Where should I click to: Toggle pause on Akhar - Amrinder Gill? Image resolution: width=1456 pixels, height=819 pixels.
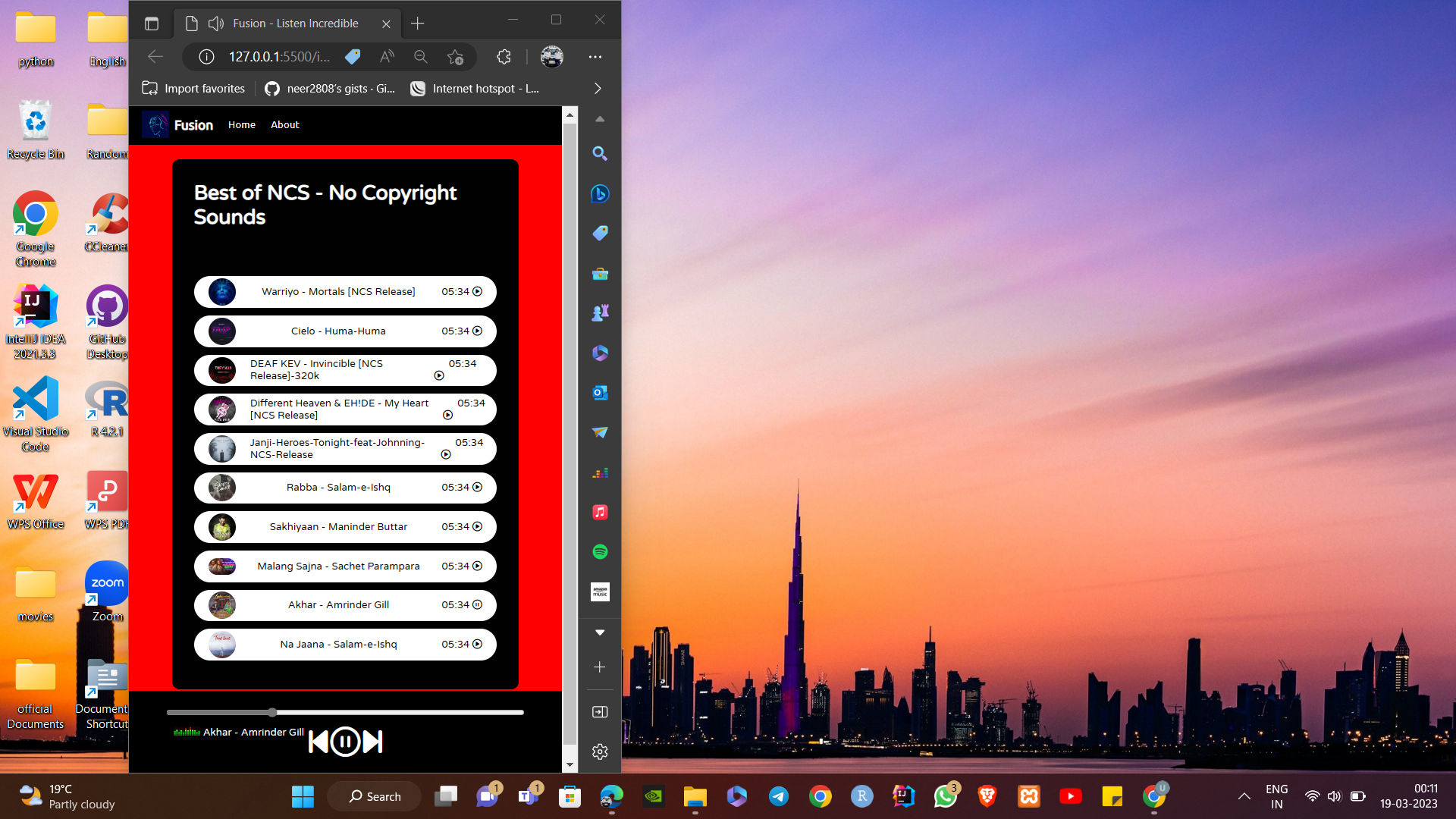click(x=478, y=605)
